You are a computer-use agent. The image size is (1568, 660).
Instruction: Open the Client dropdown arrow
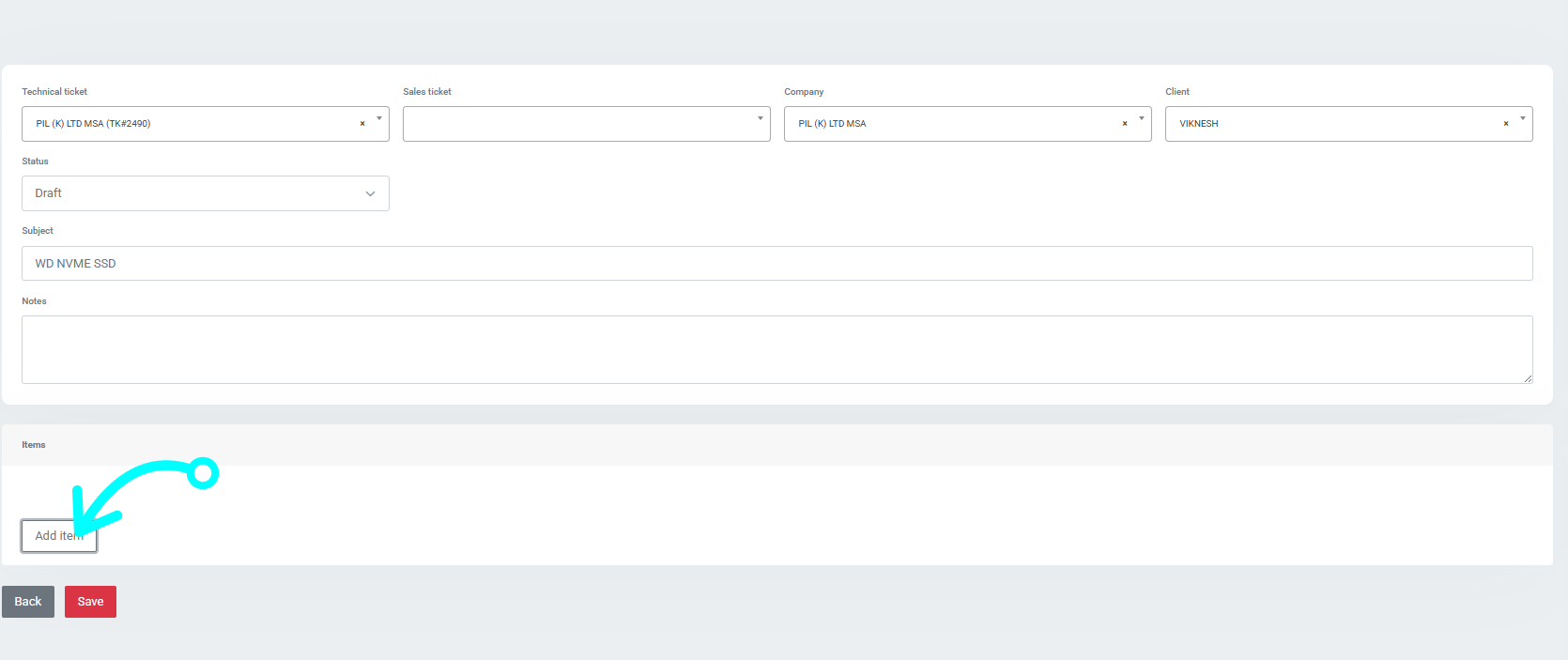[x=1523, y=119]
